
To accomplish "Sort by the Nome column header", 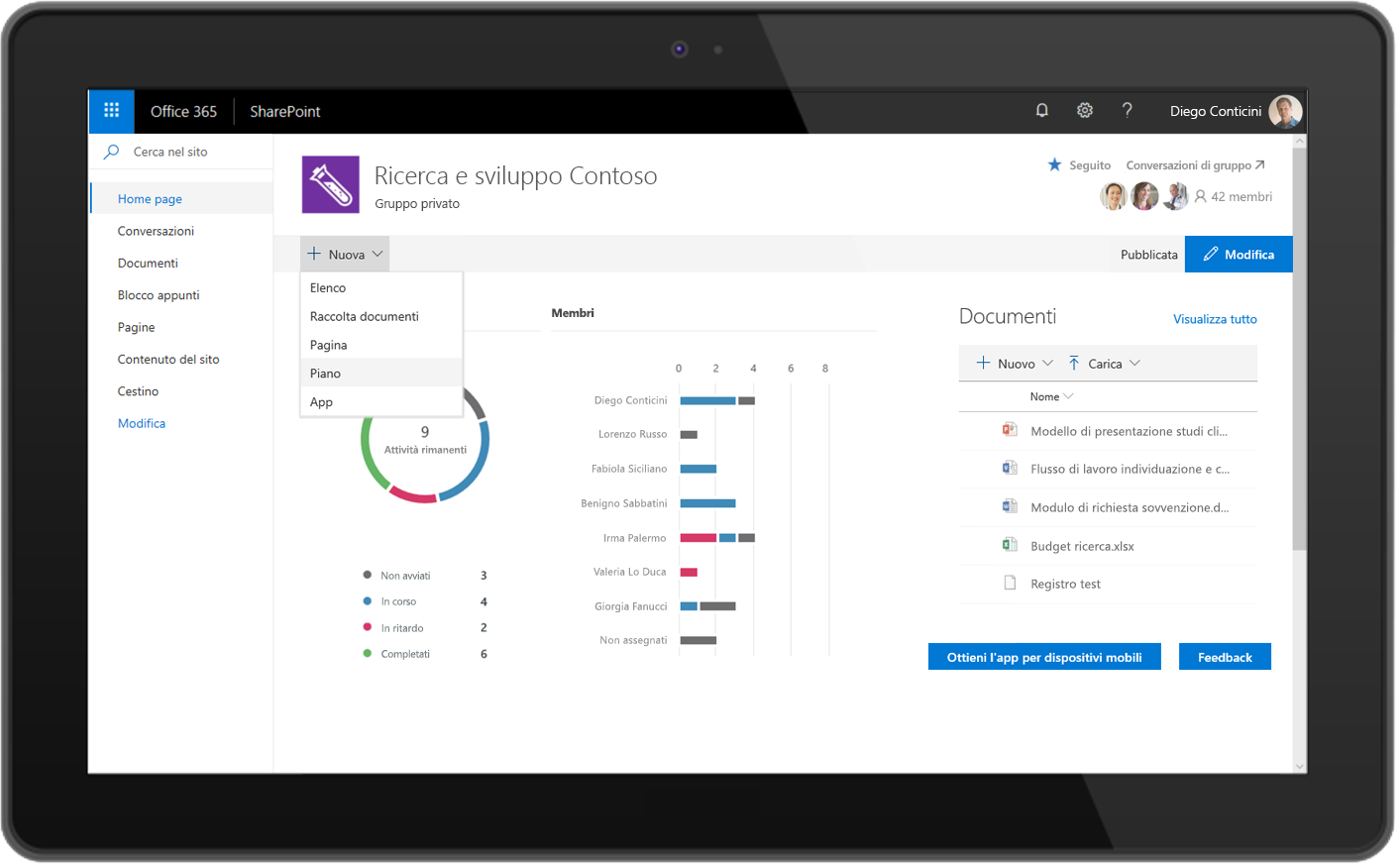I will (1045, 397).
